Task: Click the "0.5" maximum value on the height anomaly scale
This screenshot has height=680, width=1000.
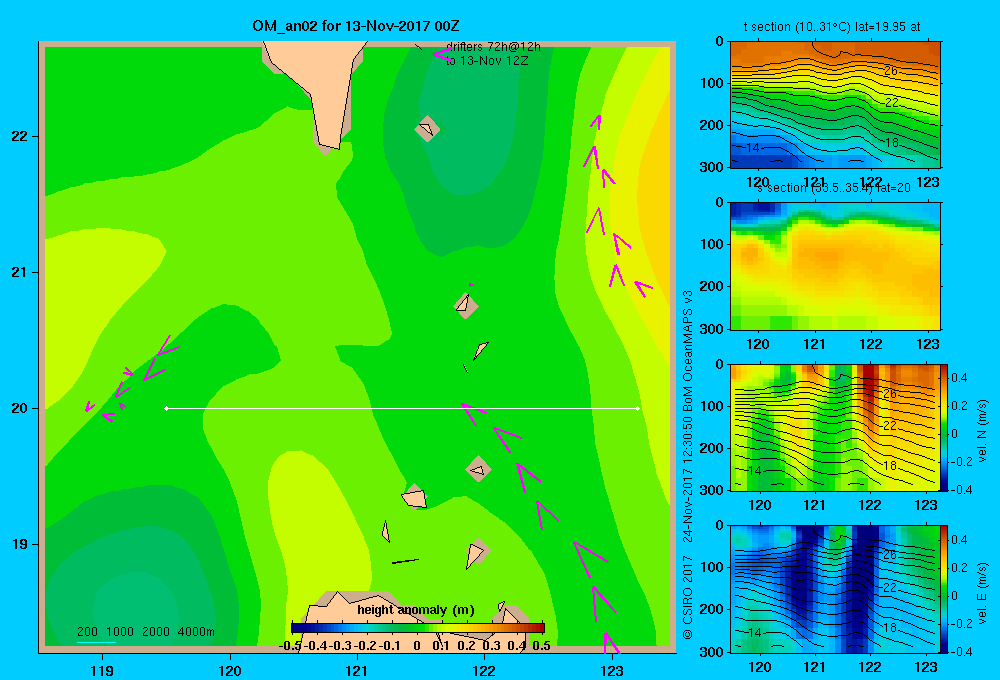Action: (541, 646)
